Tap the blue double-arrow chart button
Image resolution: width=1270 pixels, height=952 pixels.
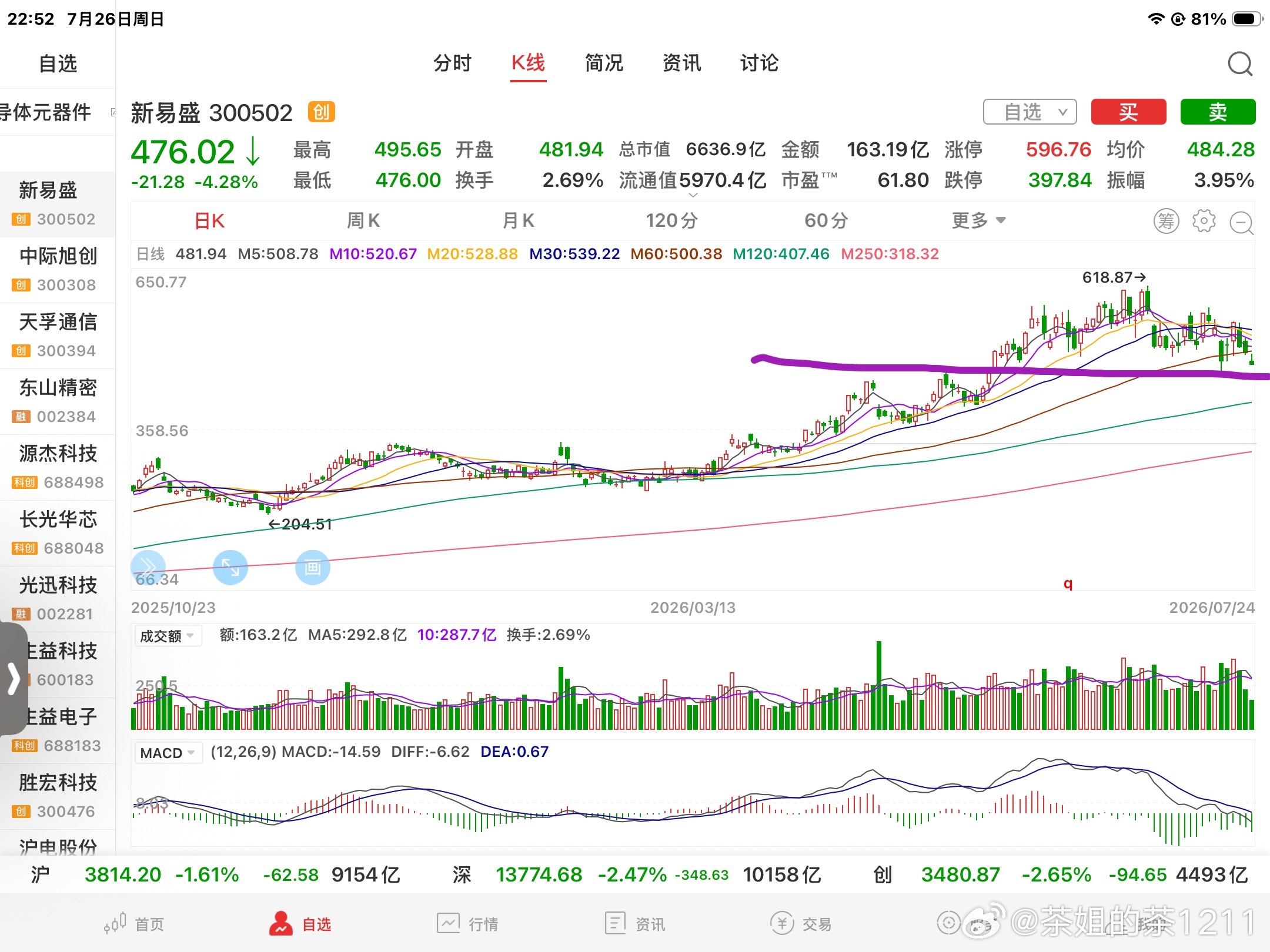pos(148,567)
